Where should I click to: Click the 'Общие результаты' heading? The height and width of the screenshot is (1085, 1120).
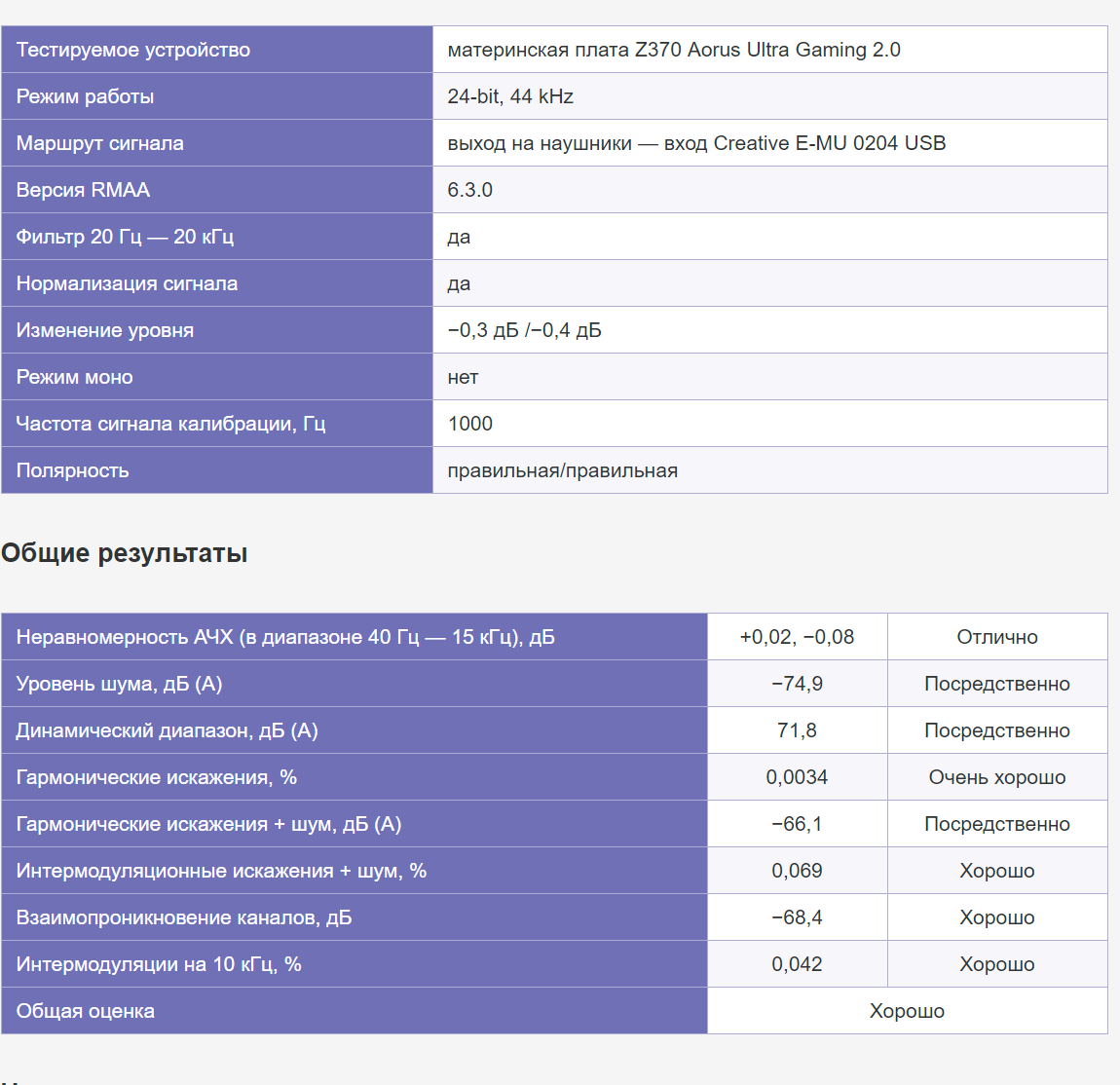[x=125, y=553]
